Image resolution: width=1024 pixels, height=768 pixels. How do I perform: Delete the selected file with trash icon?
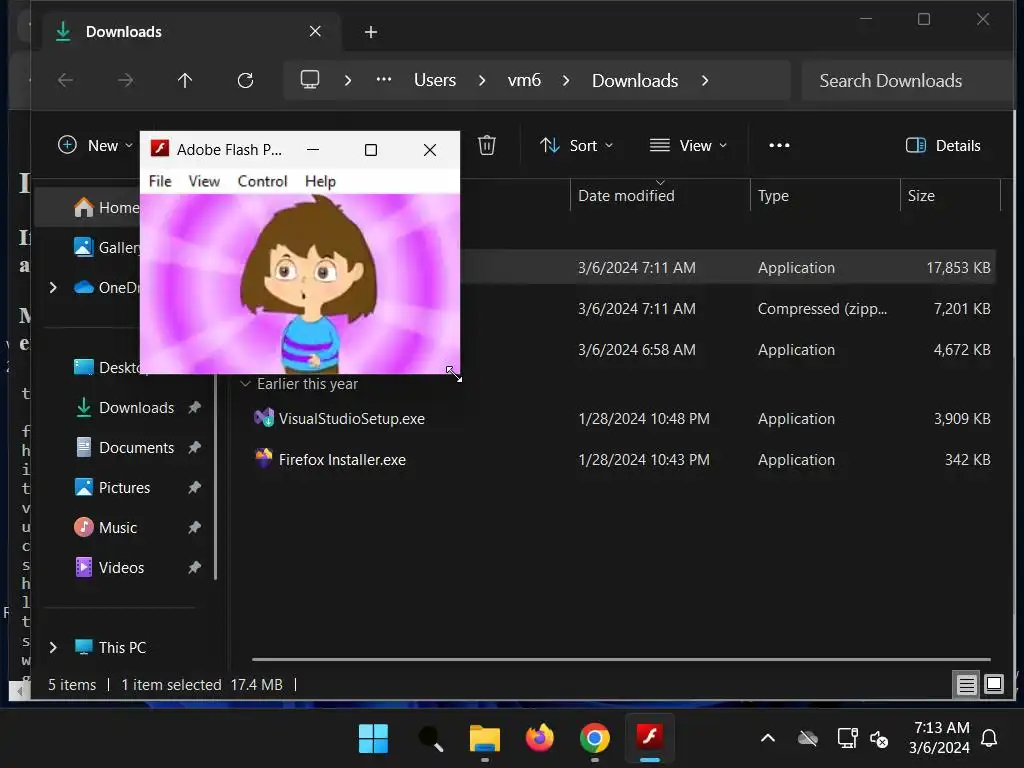click(487, 145)
